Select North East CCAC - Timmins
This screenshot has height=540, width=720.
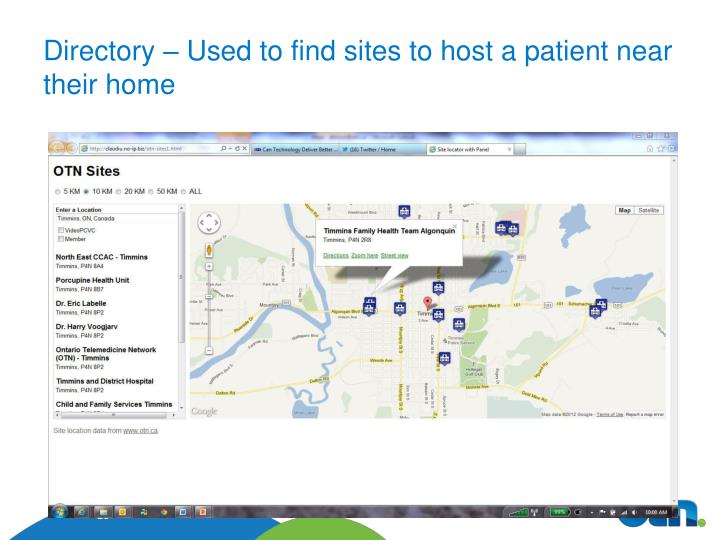101,257
